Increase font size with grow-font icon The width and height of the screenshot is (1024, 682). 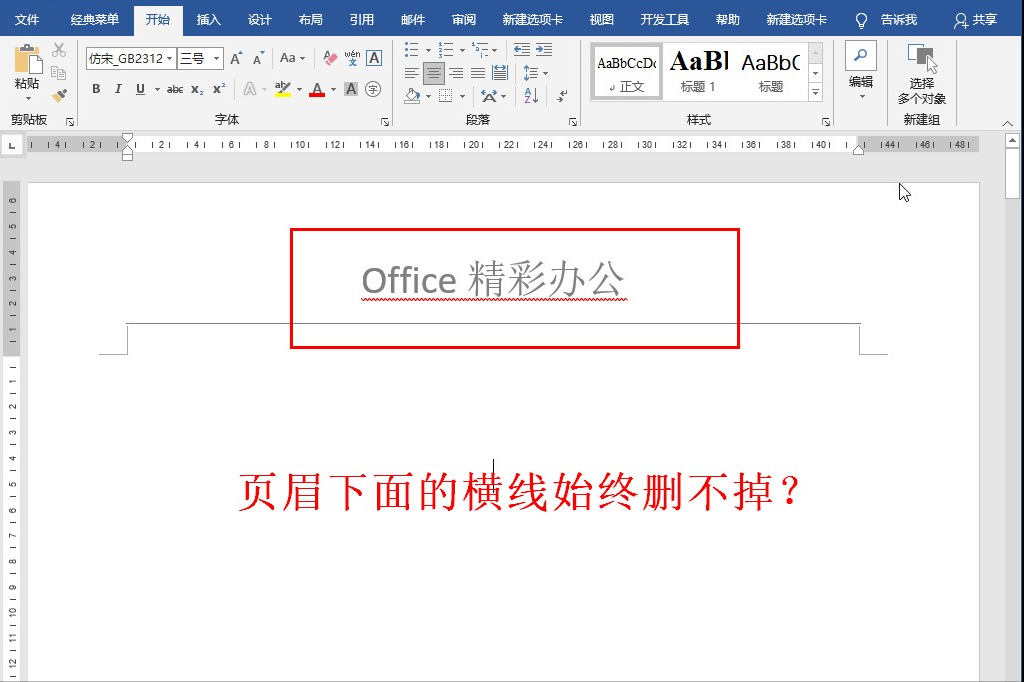(x=236, y=58)
